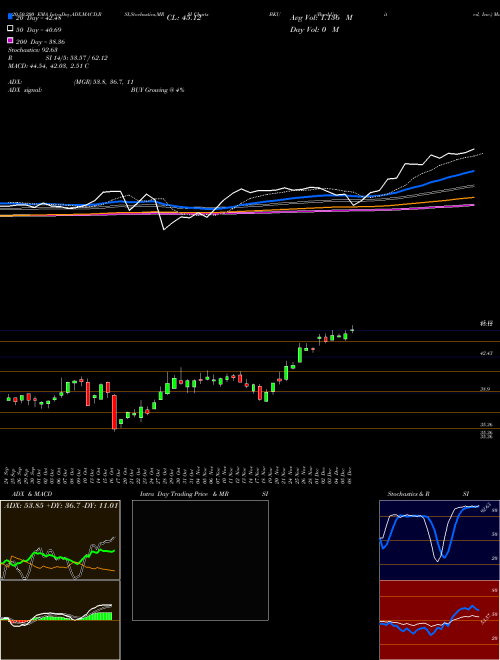Click the 'Stochastics & R SI' panel title

[428, 494]
